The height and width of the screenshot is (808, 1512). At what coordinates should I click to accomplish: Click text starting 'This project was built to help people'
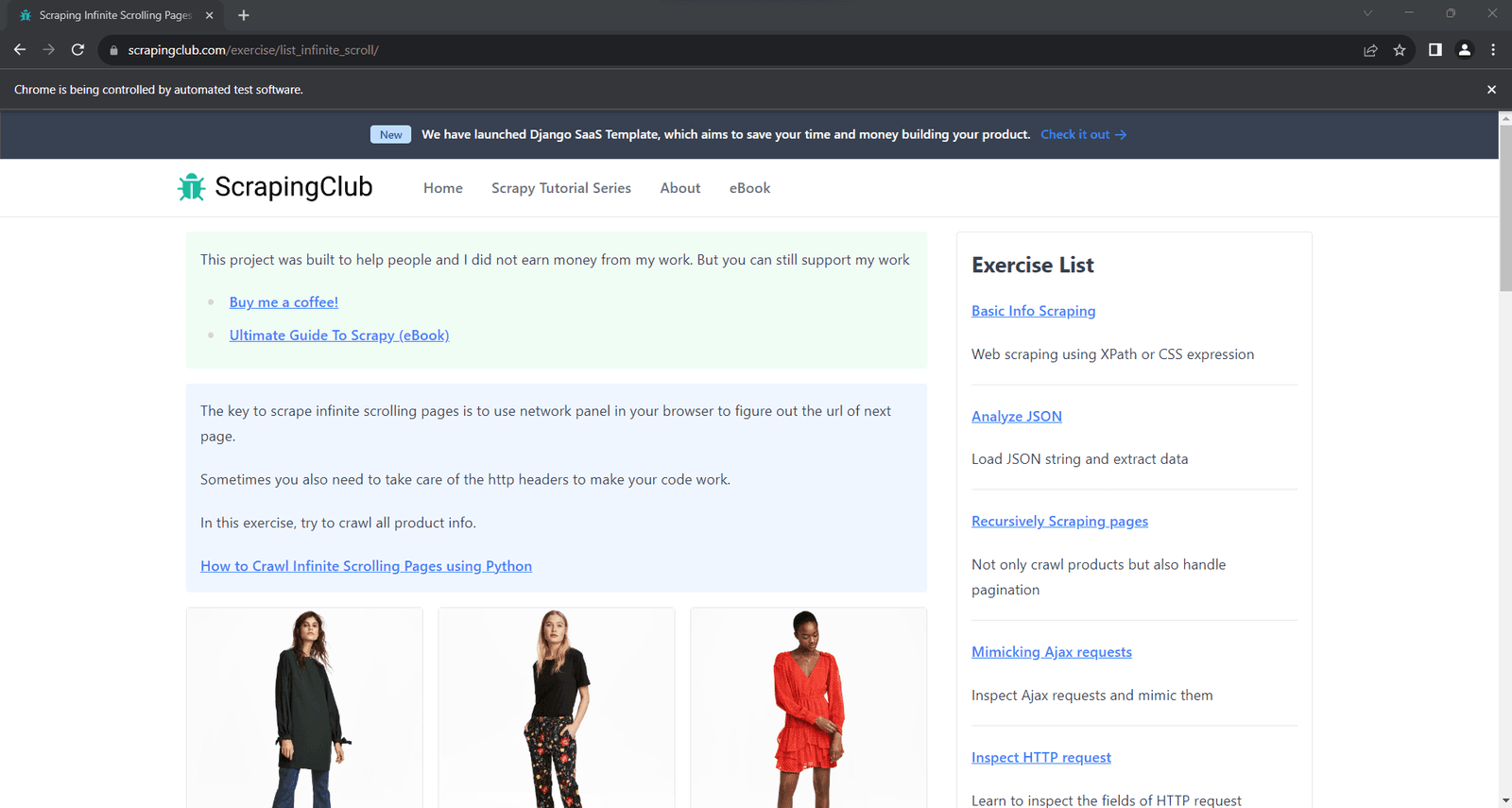click(x=555, y=260)
